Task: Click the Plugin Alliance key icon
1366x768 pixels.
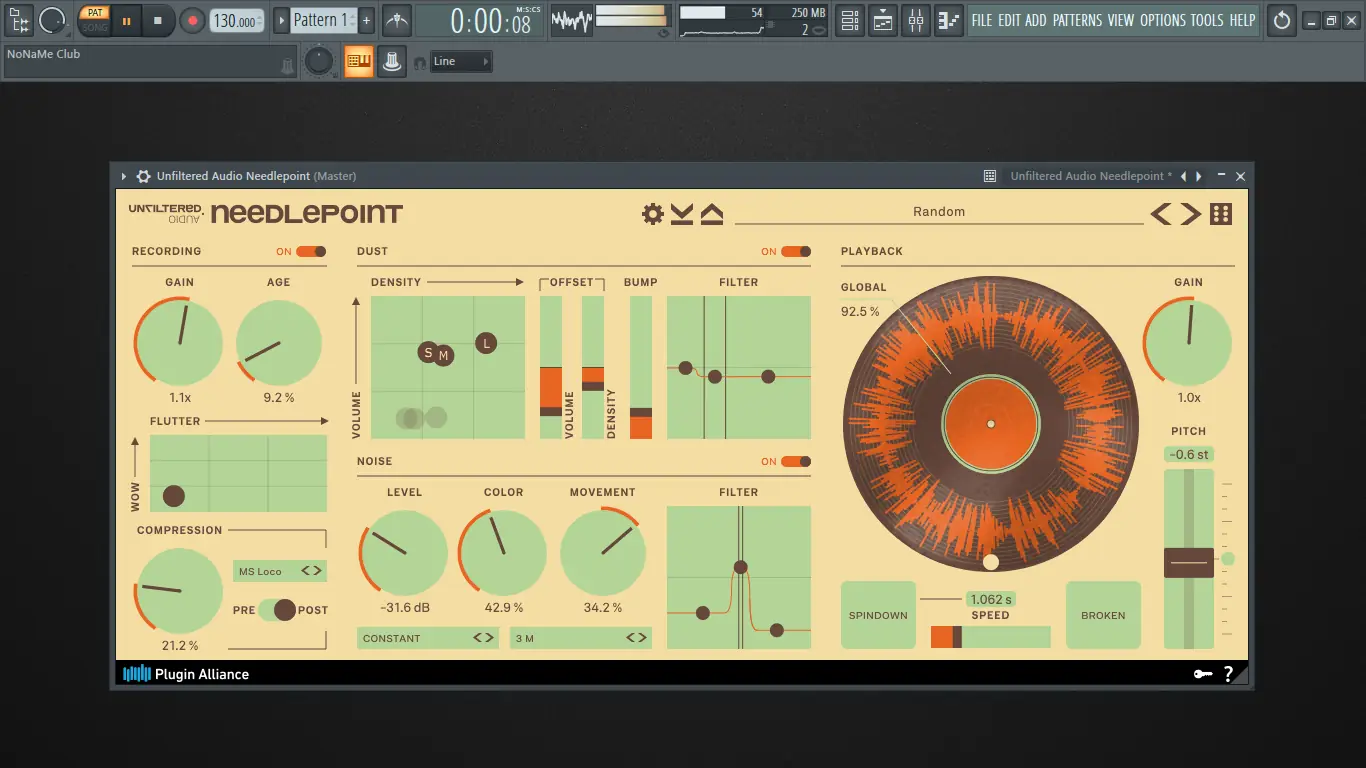Action: click(1202, 673)
